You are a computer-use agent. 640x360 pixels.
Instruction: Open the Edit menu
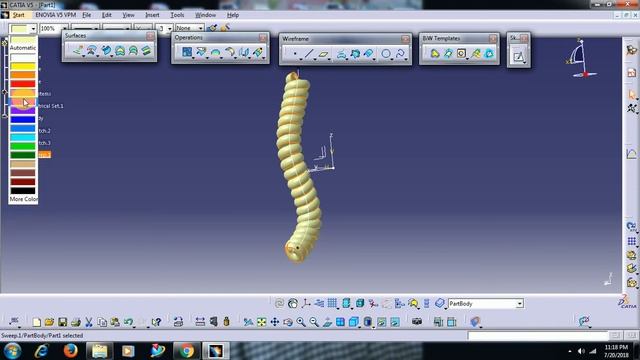(107, 15)
